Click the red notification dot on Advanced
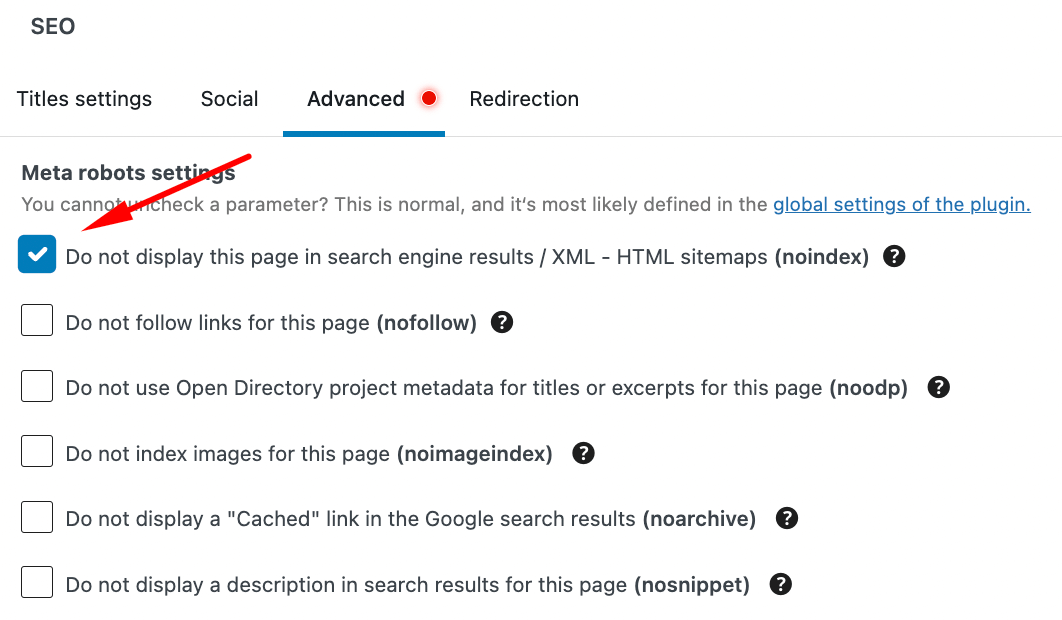This screenshot has height=620, width=1062. pyautogui.click(x=429, y=98)
